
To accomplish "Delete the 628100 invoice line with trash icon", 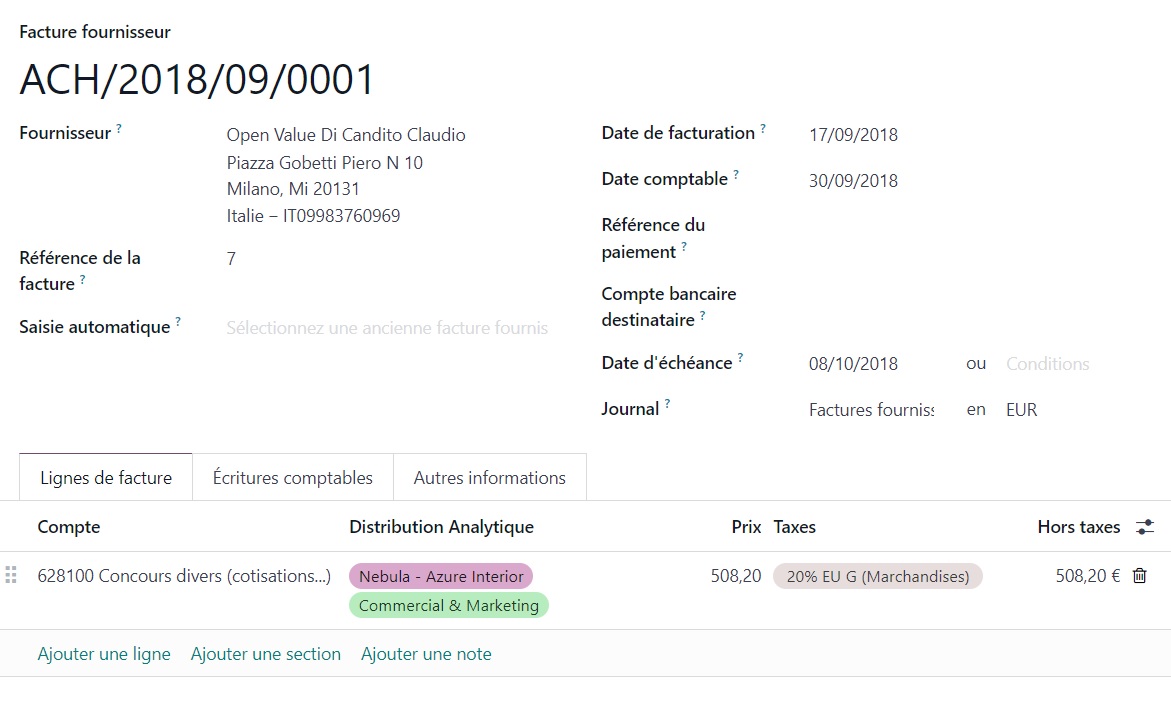I will coord(1139,576).
